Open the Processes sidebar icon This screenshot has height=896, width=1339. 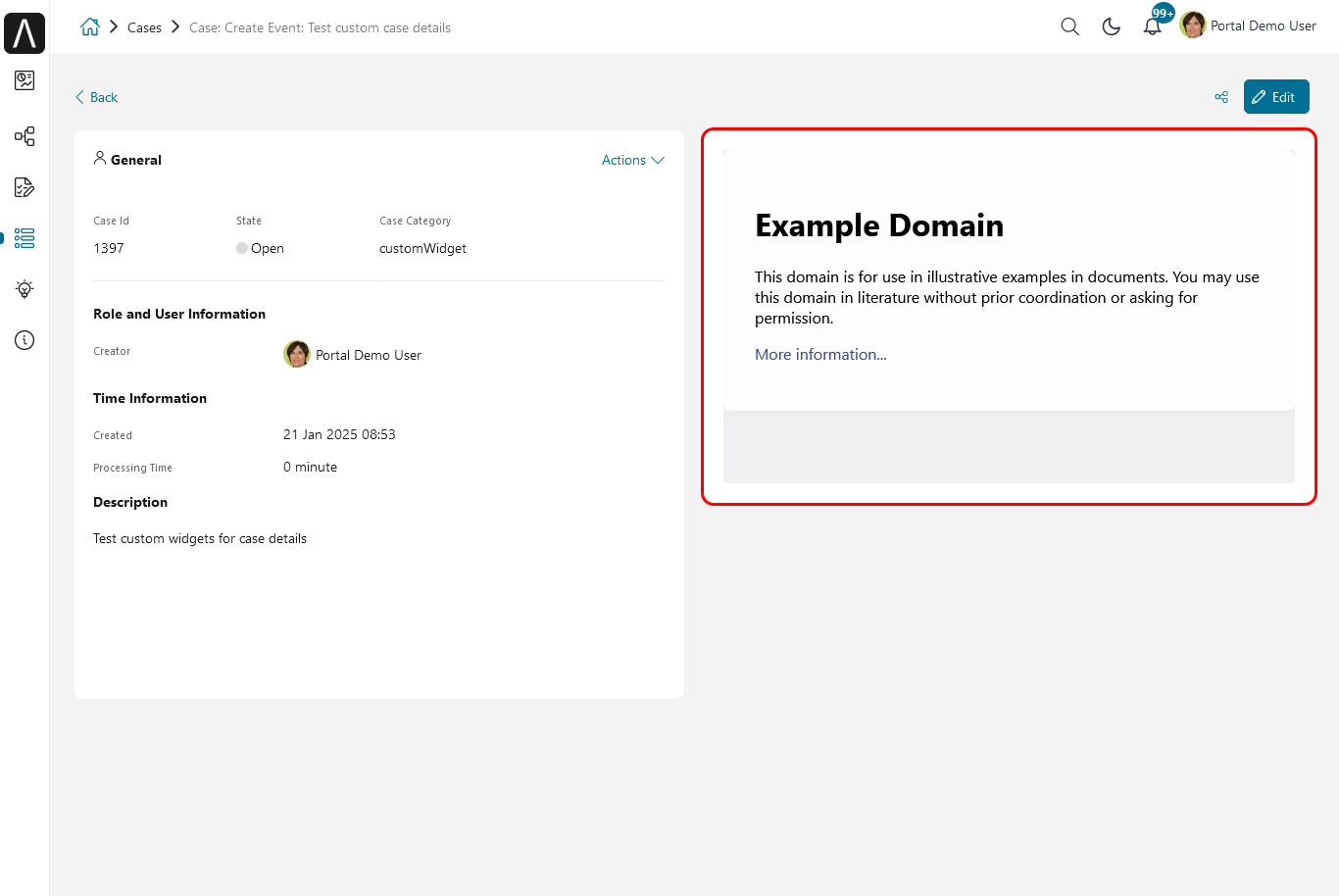(25, 136)
